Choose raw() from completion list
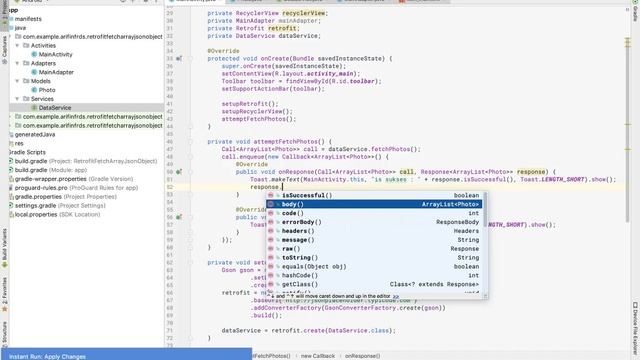This screenshot has height=360, width=640. coord(374,249)
